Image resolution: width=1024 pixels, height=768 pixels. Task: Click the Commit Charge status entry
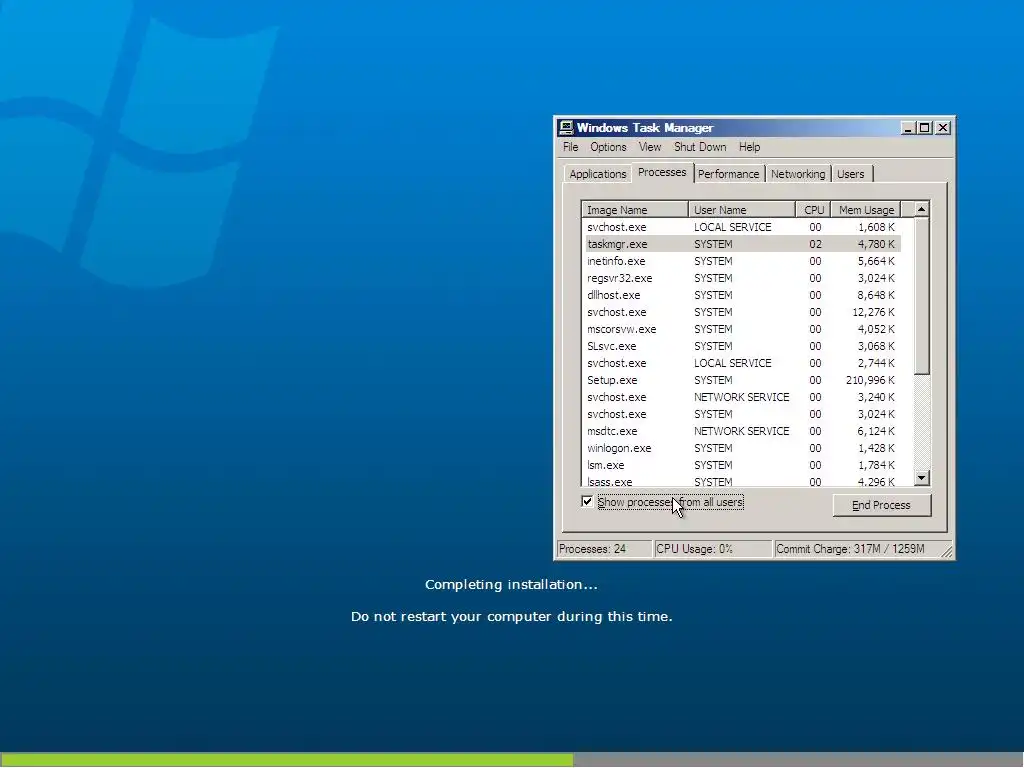coord(857,549)
